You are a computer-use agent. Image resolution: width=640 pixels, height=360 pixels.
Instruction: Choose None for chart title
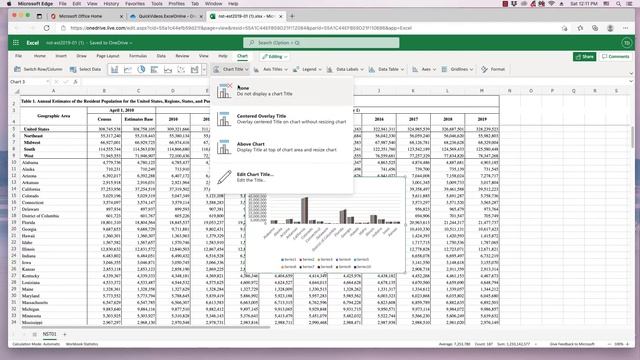282,91
